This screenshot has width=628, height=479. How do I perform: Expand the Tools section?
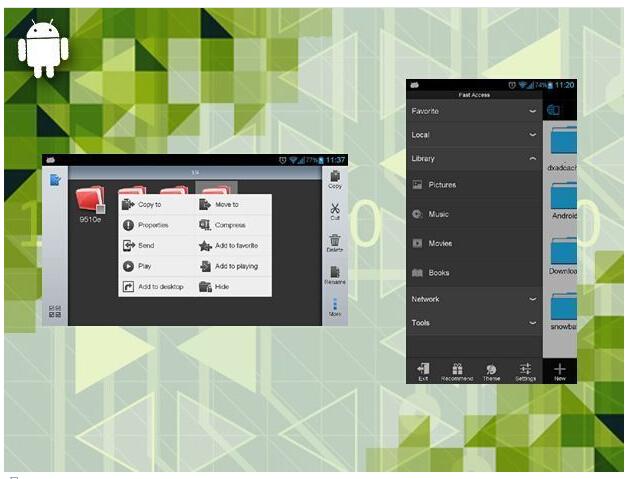coord(532,323)
